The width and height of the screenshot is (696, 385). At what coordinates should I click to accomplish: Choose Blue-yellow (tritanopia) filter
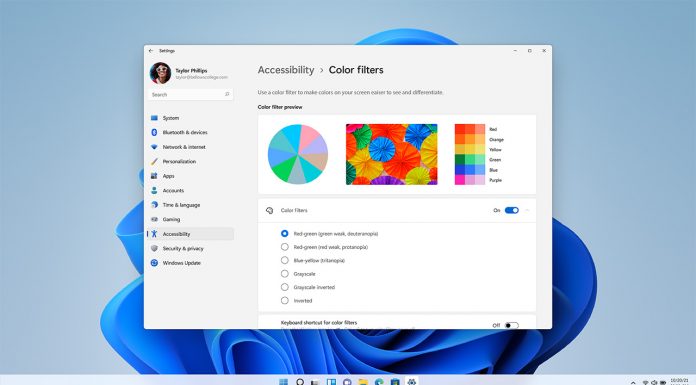(x=285, y=260)
